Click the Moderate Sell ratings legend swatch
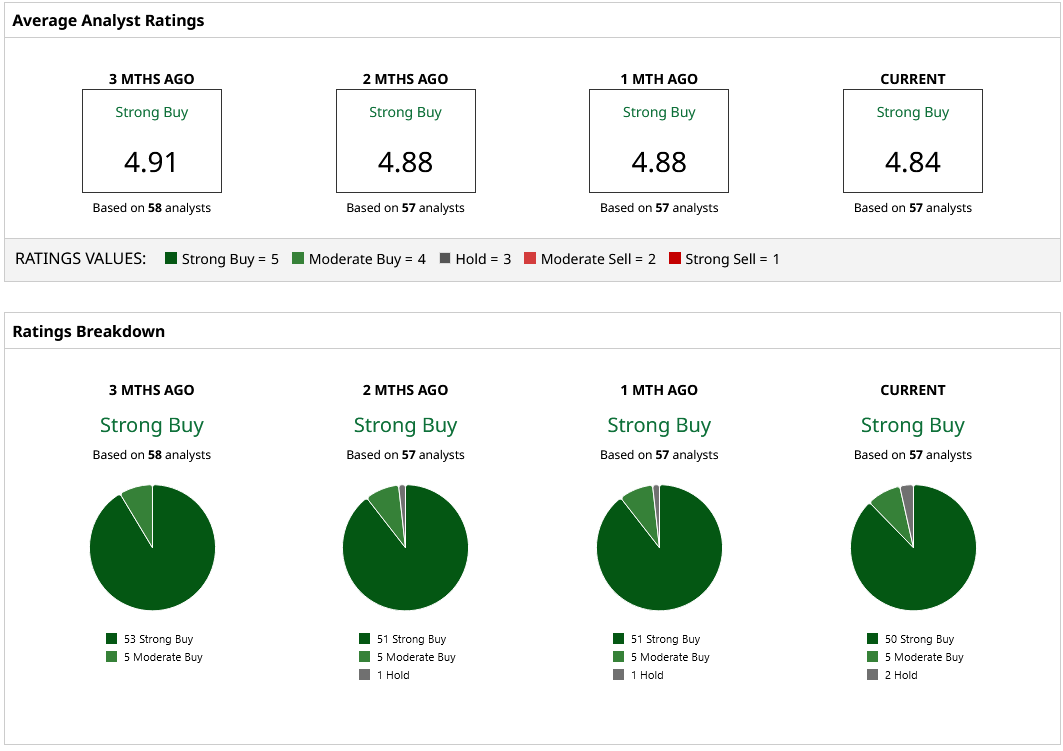The width and height of the screenshot is (1063, 751). [530, 258]
